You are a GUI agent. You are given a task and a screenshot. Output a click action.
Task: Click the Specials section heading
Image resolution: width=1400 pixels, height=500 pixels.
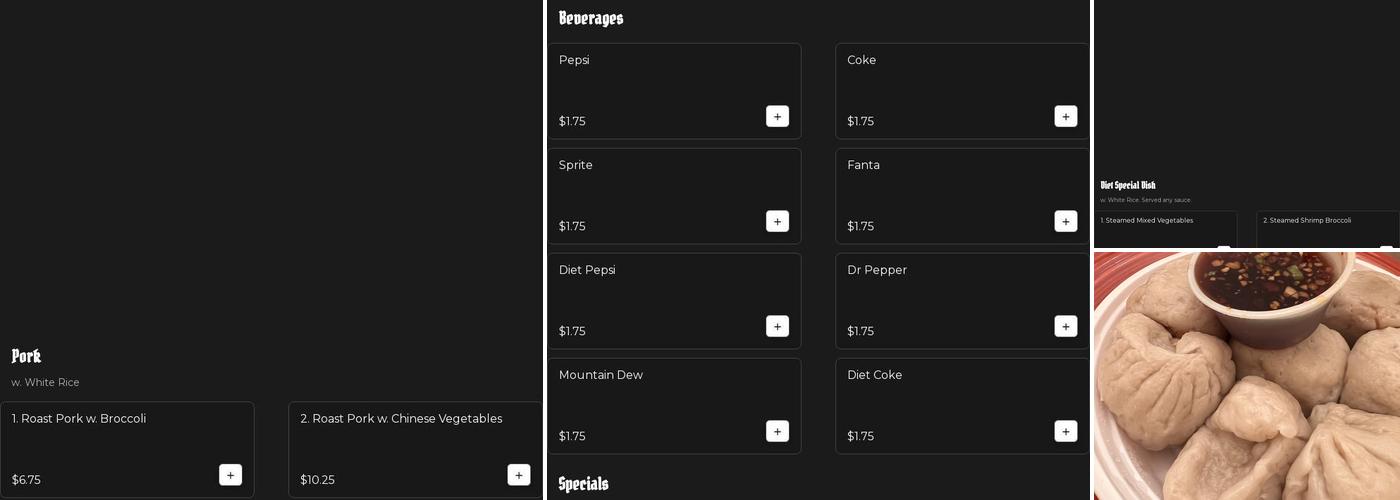pos(583,484)
